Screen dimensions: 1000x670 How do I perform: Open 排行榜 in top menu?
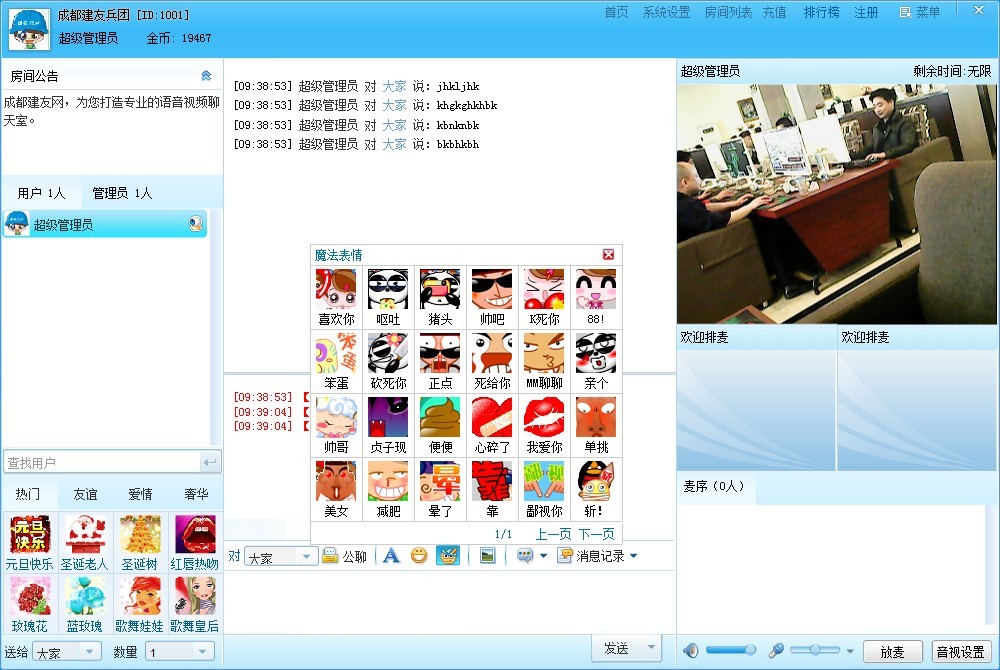[821, 12]
